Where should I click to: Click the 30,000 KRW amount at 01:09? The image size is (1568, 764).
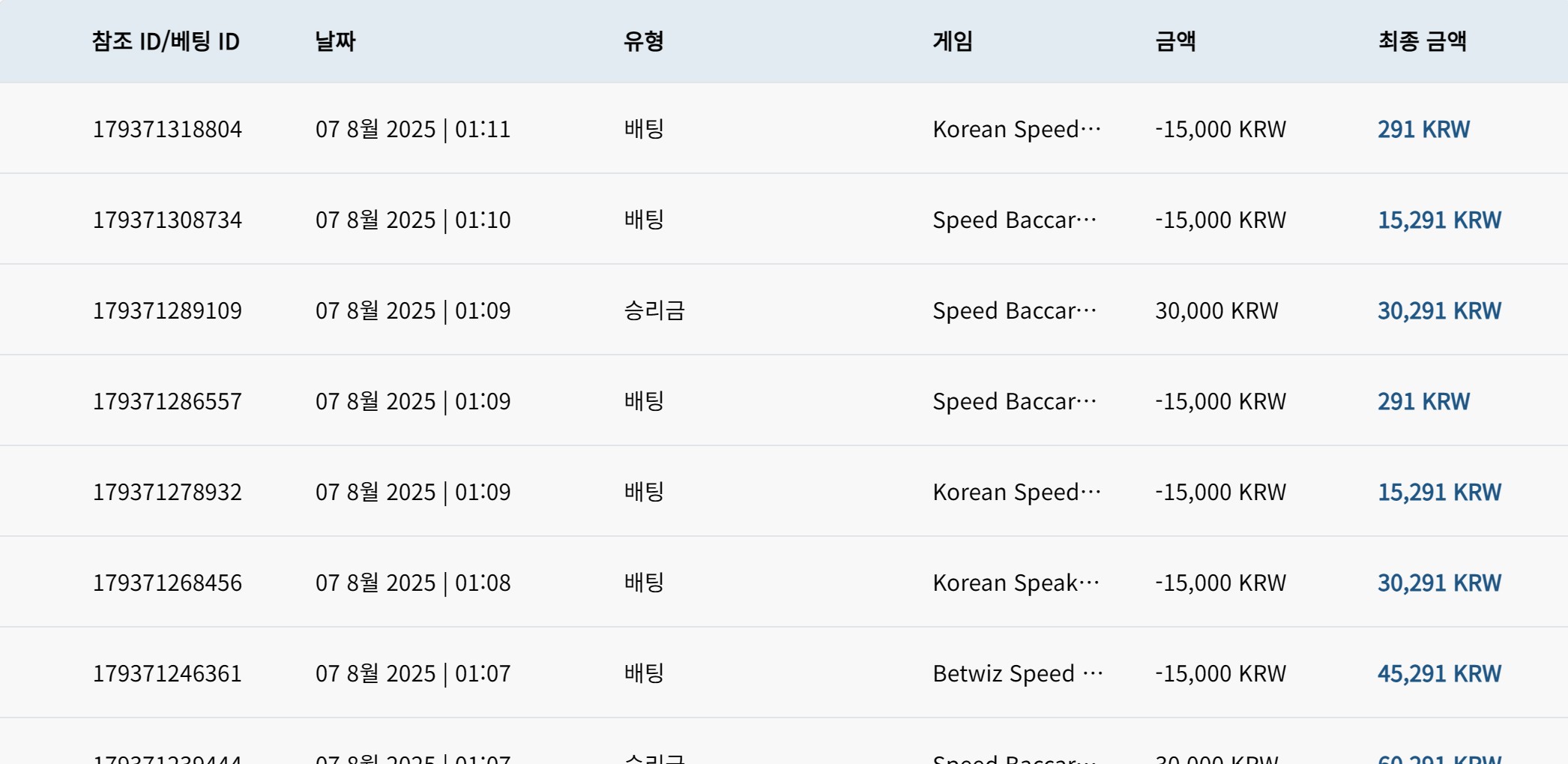click(1216, 310)
